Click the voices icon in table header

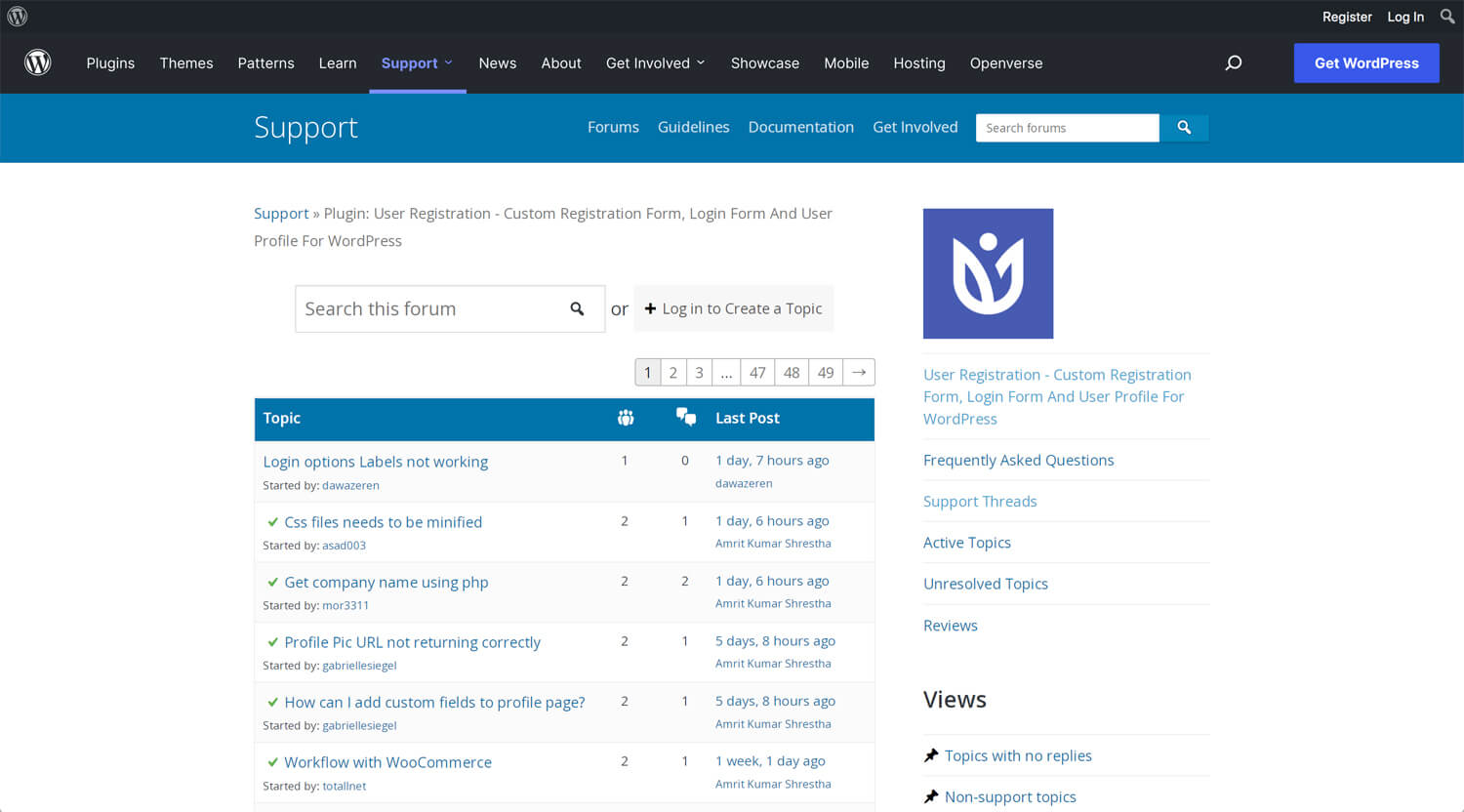(626, 418)
